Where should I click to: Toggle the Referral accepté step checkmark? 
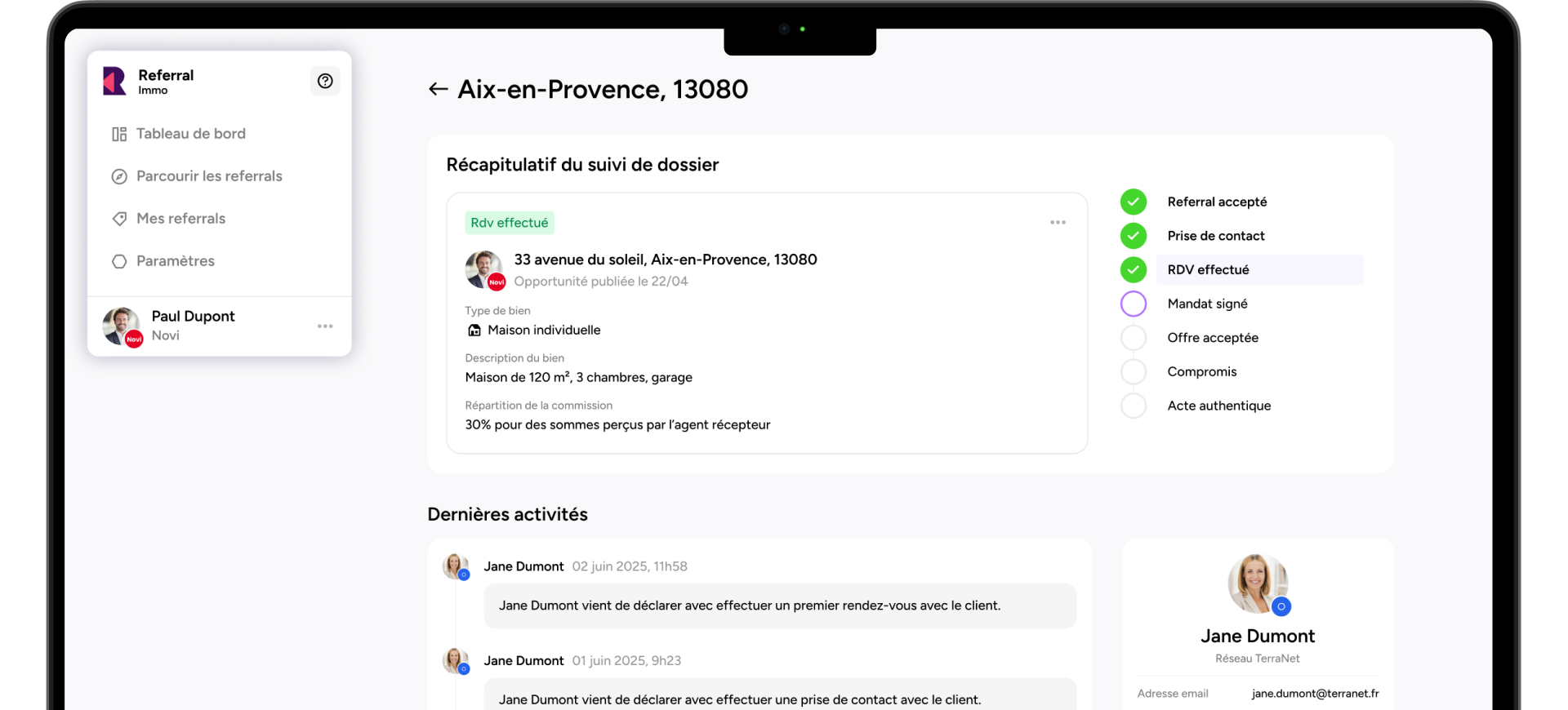tap(1134, 202)
